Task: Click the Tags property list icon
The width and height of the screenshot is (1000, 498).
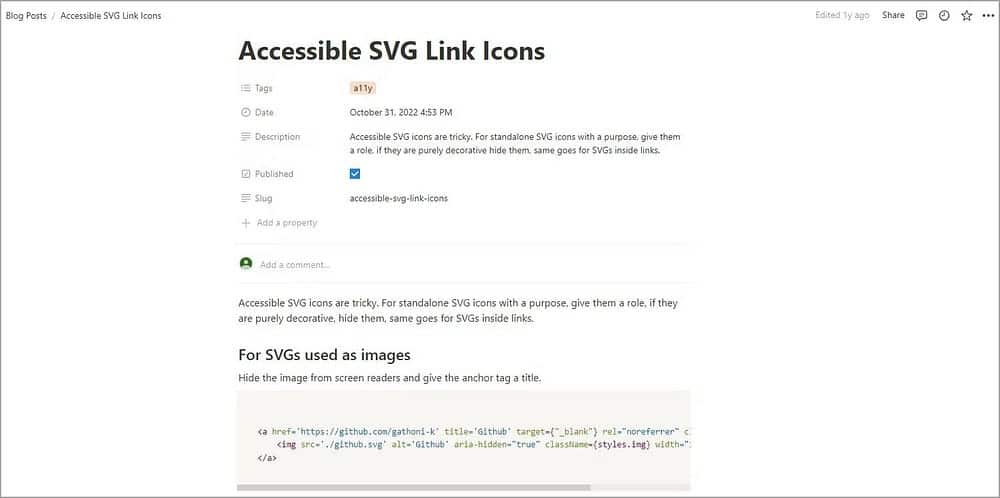Action: 246,88
